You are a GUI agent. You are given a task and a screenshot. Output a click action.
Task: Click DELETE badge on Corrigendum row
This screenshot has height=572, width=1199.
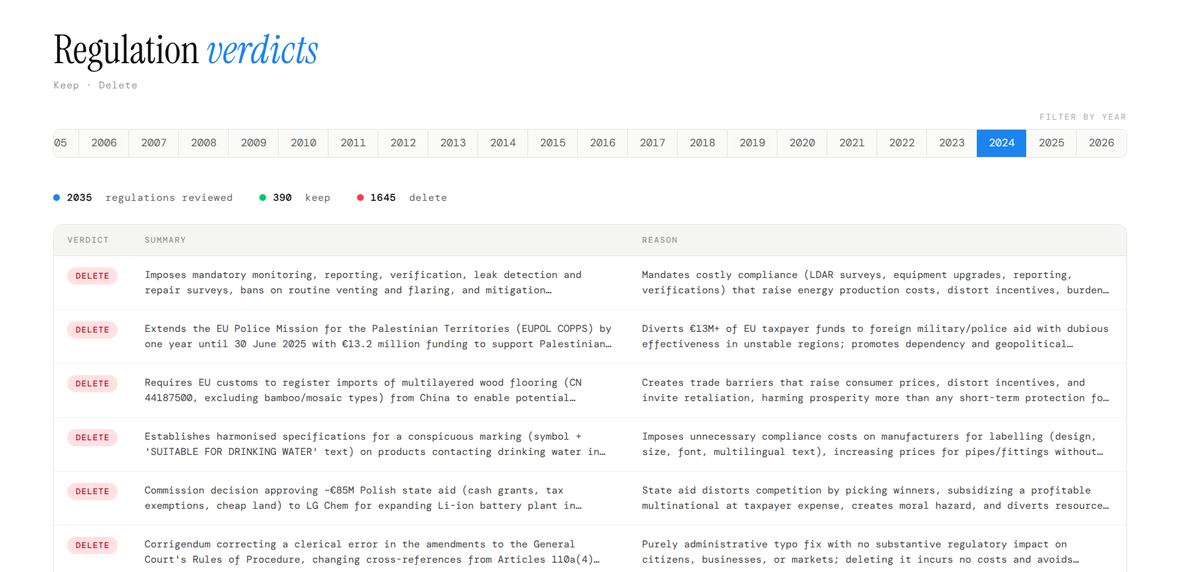pyautogui.click(x=93, y=545)
